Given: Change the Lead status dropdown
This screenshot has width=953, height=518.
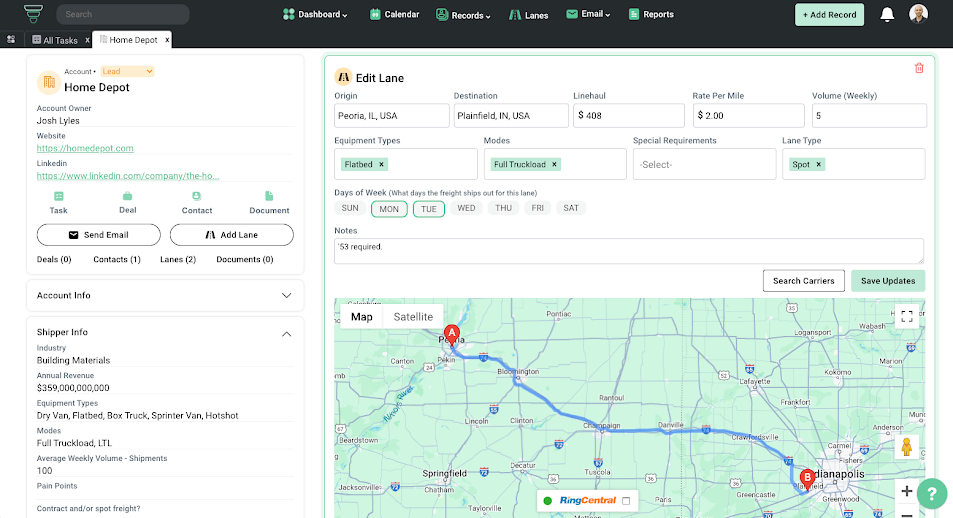Looking at the screenshot, I should click(x=127, y=71).
